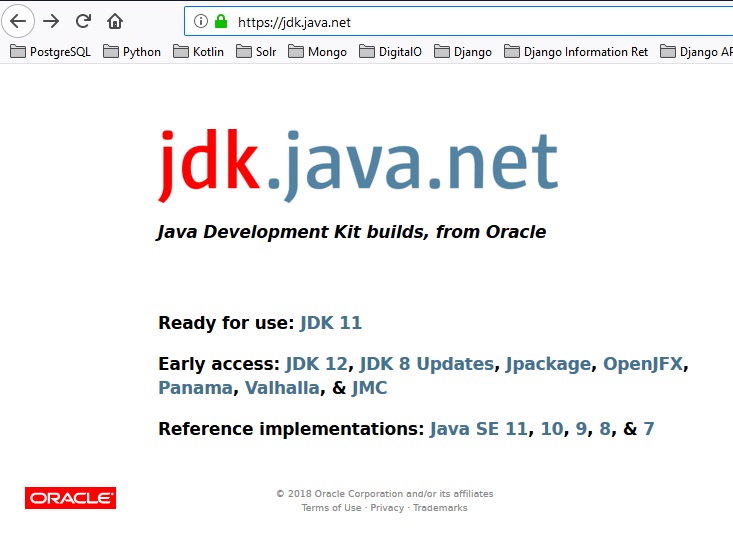The image size is (733, 539).
Task: Click the jdk.java.net site logo
Action: [358, 165]
